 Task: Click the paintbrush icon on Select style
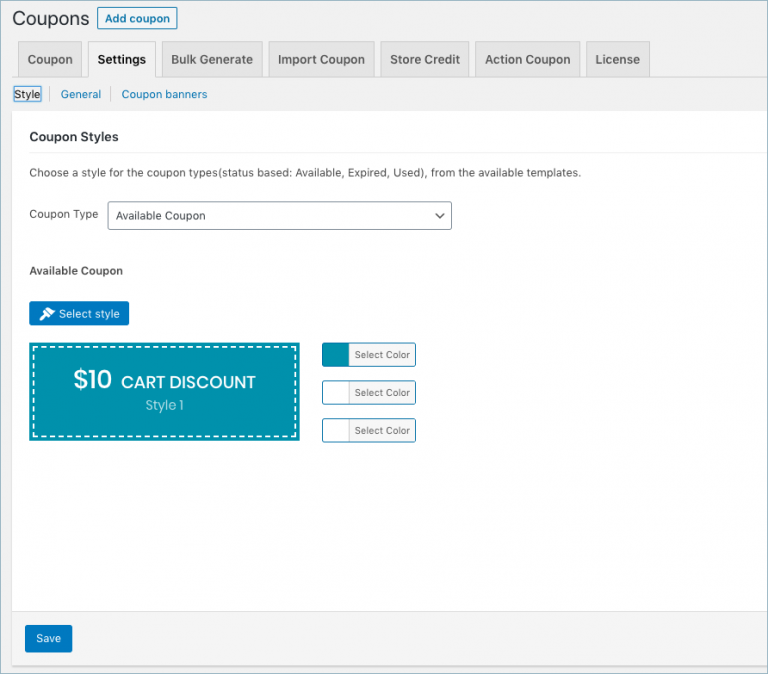point(47,313)
